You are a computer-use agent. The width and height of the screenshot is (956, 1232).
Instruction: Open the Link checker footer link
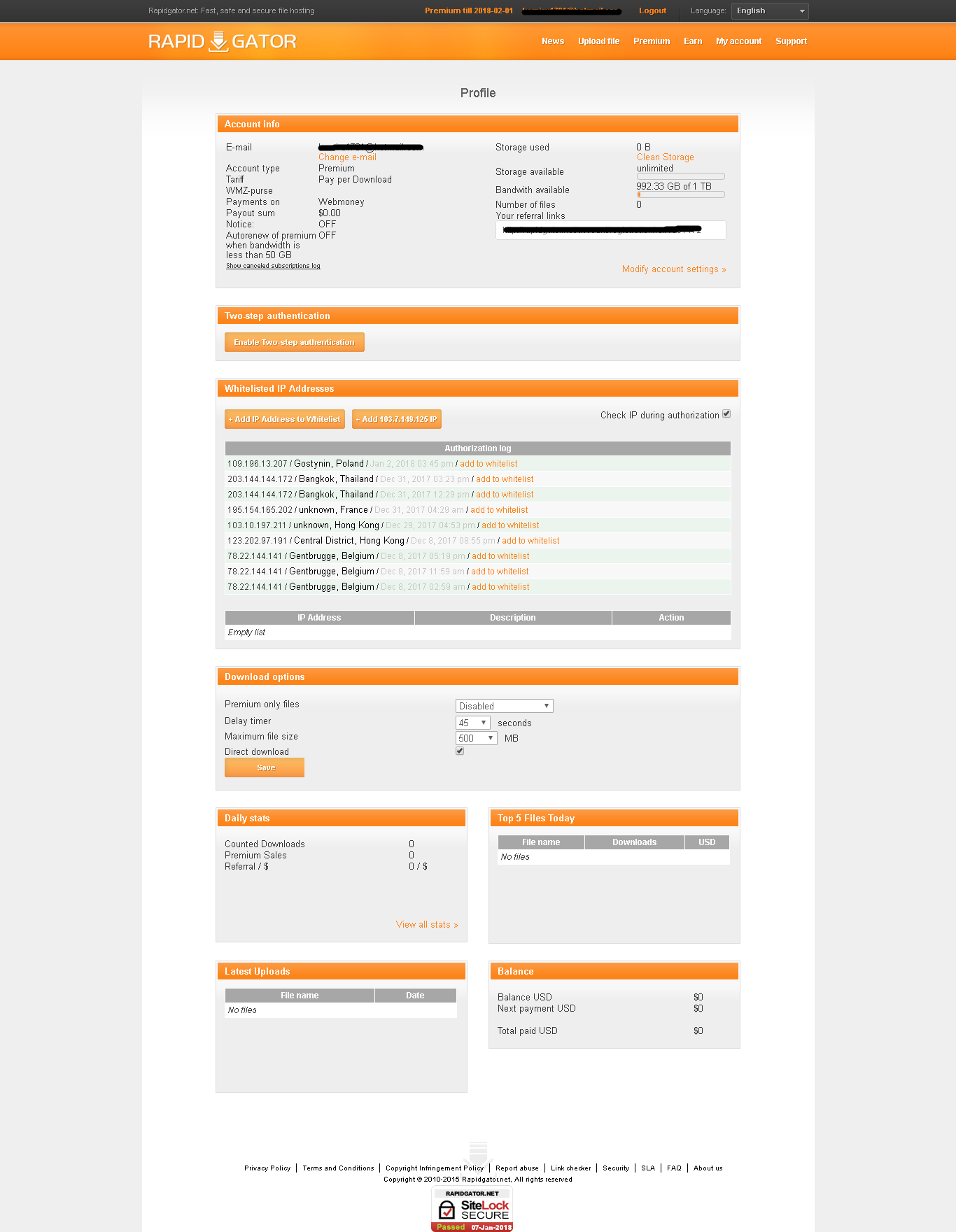click(x=571, y=1168)
